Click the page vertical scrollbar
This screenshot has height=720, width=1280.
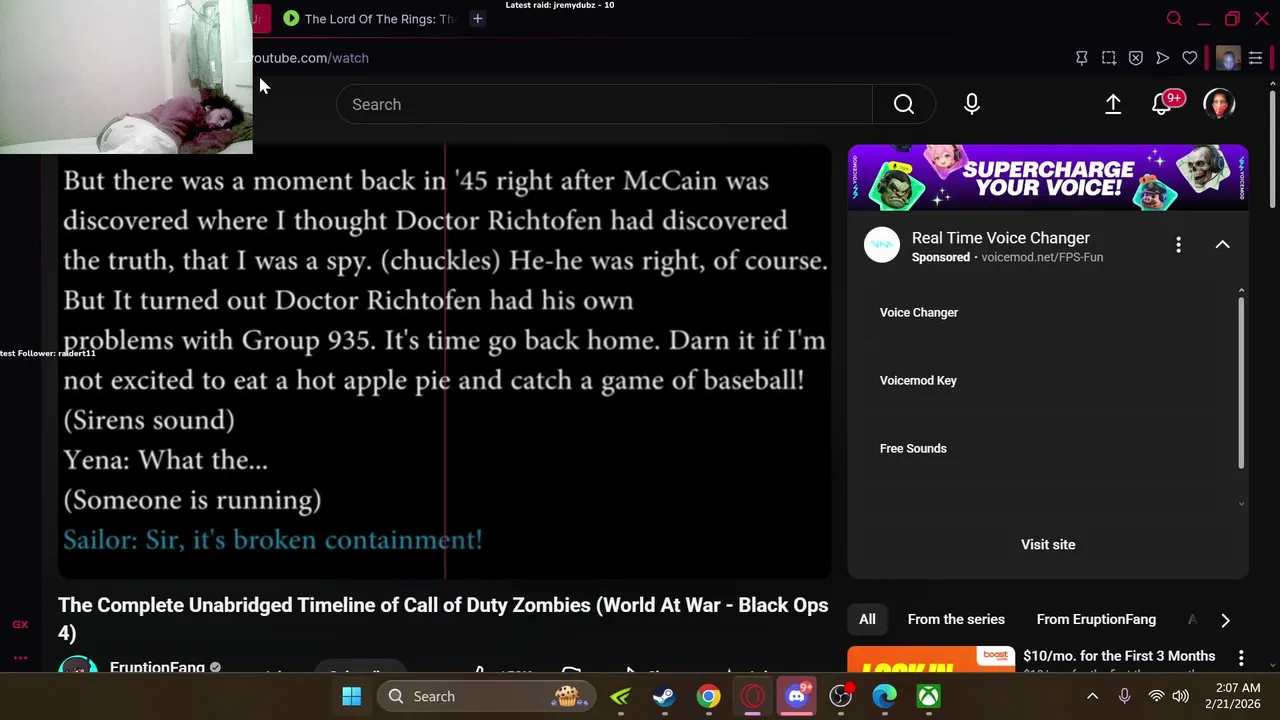click(x=1272, y=150)
